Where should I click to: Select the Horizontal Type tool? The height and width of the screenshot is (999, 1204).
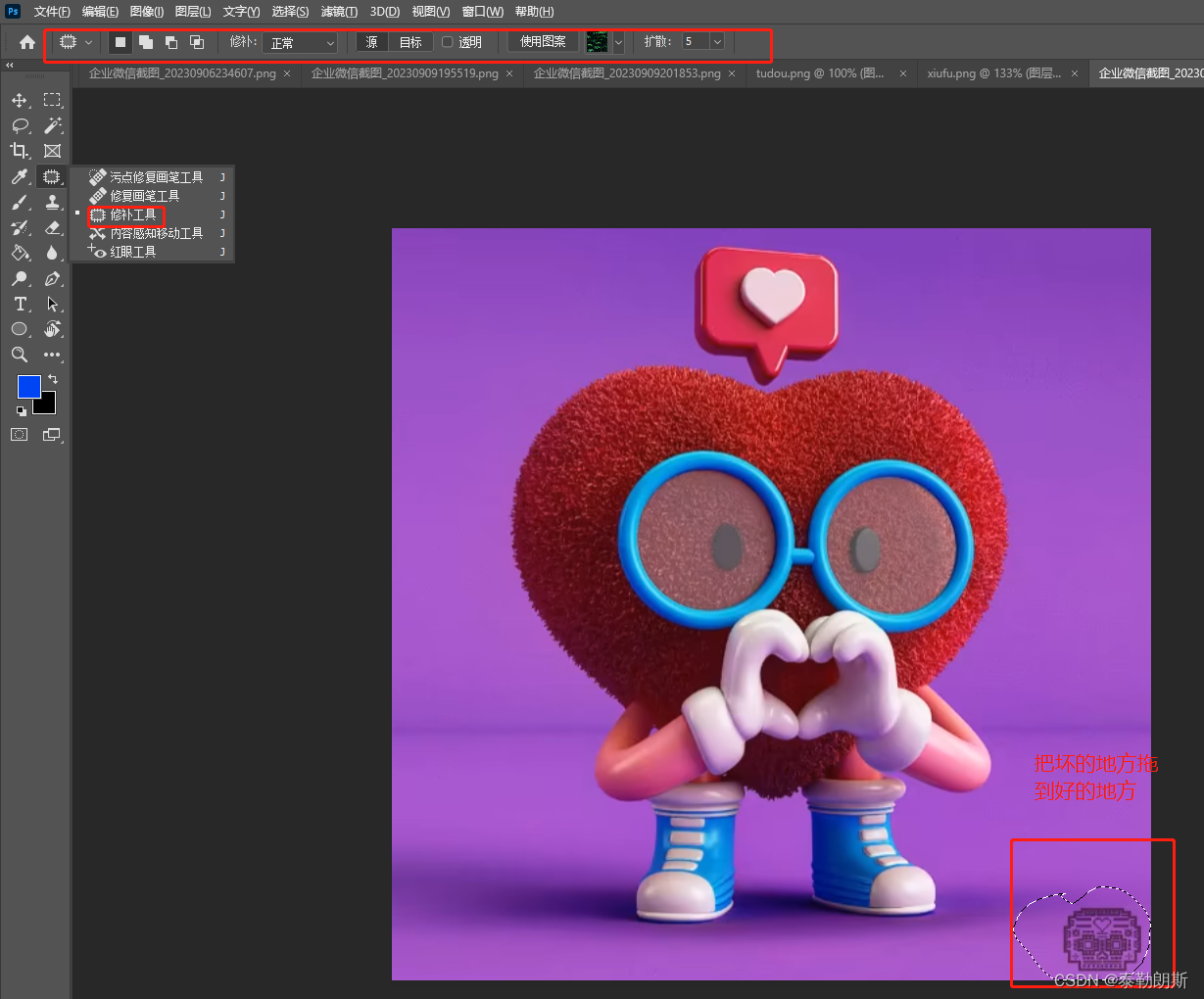point(19,305)
